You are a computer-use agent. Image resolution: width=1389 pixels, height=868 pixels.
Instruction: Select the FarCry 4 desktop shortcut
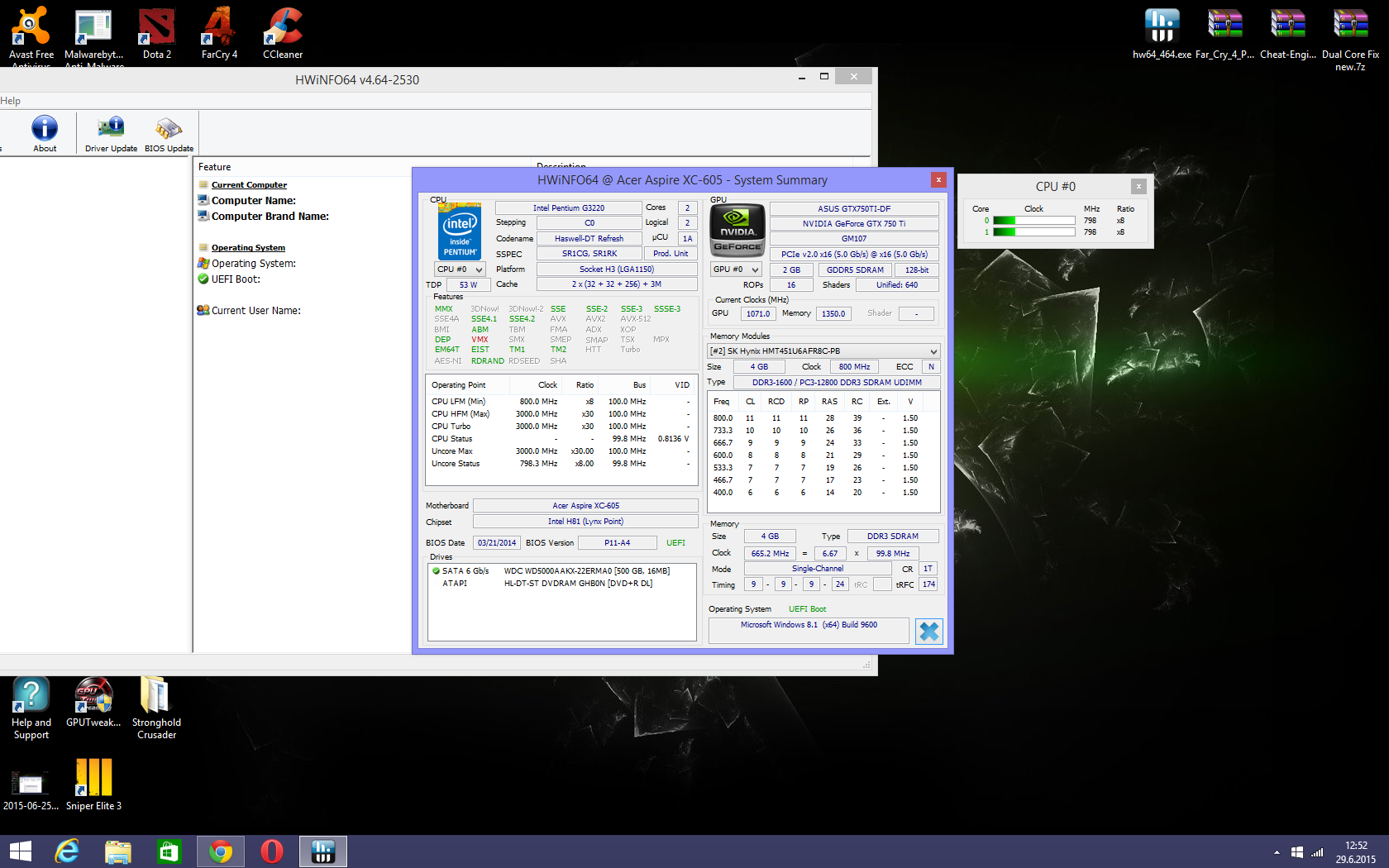(x=219, y=33)
